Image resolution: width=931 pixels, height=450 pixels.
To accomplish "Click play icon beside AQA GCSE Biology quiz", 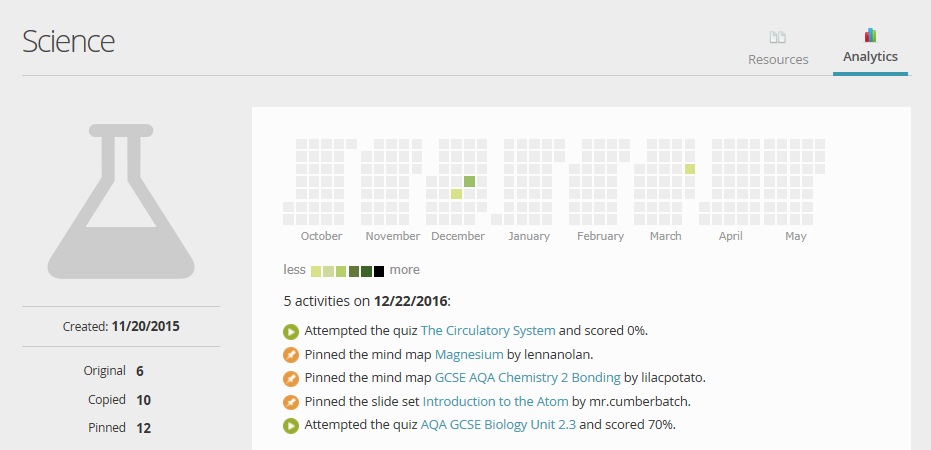I will (291, 426).
